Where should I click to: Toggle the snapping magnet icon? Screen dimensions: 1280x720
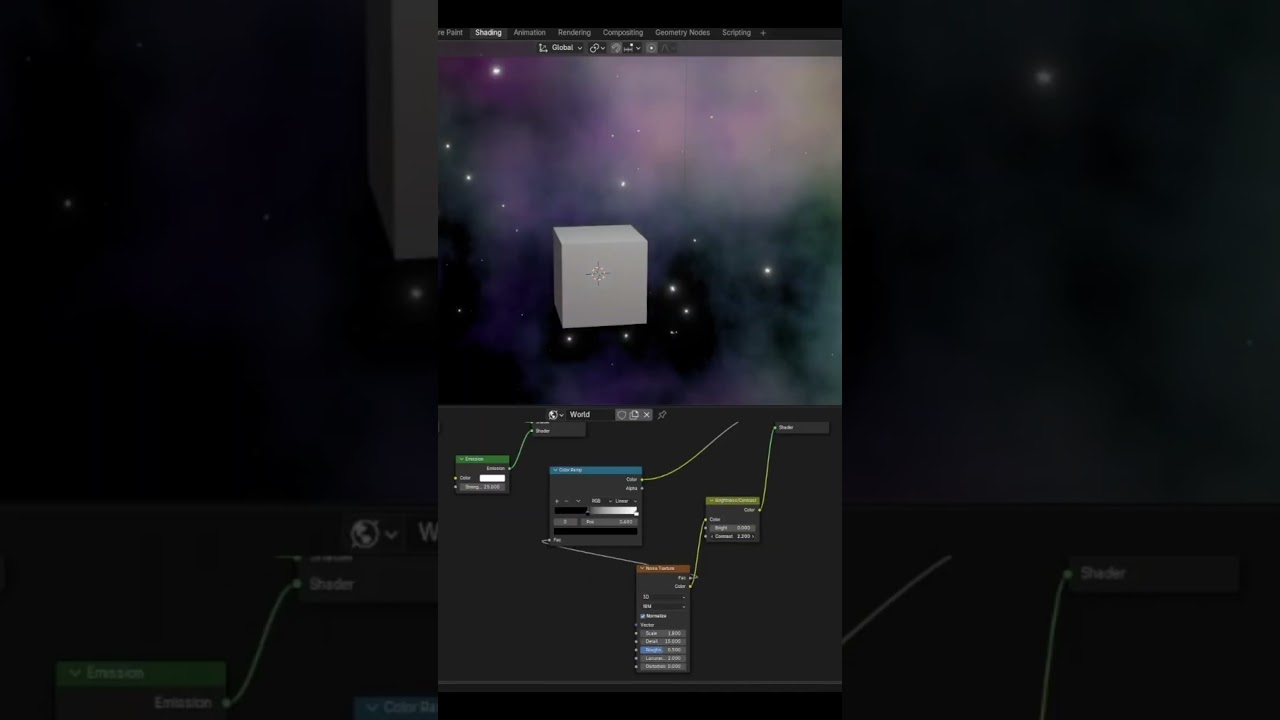(615, 48)
